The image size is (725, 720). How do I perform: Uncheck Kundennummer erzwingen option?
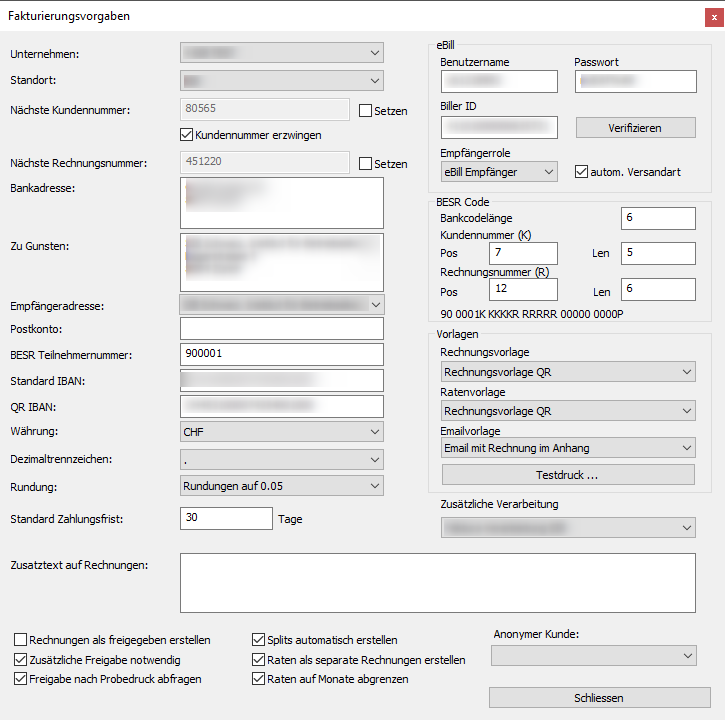pos(186,134)
